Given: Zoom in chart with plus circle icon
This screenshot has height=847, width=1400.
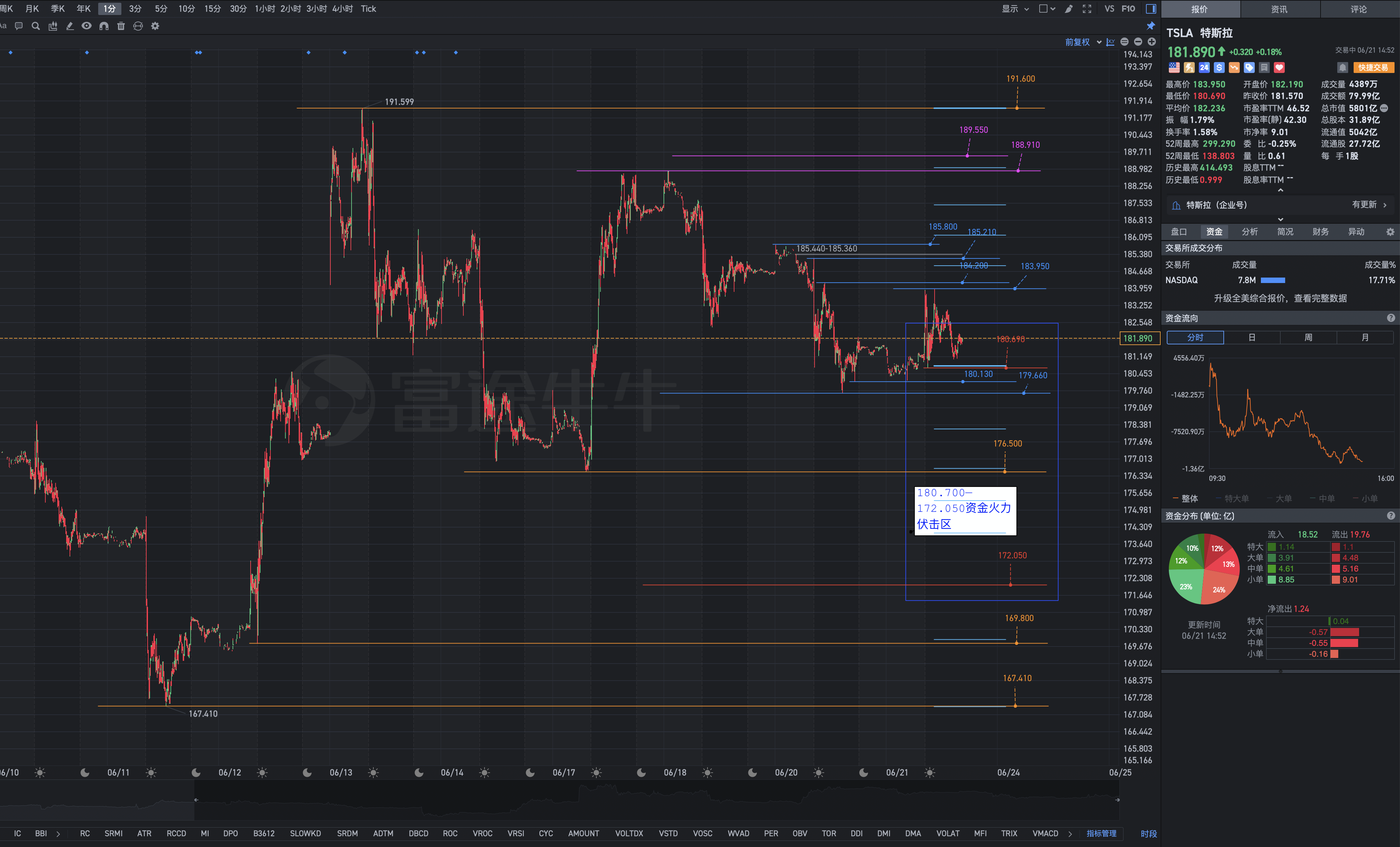Looking at the screenshot, I should (1152, 42).
